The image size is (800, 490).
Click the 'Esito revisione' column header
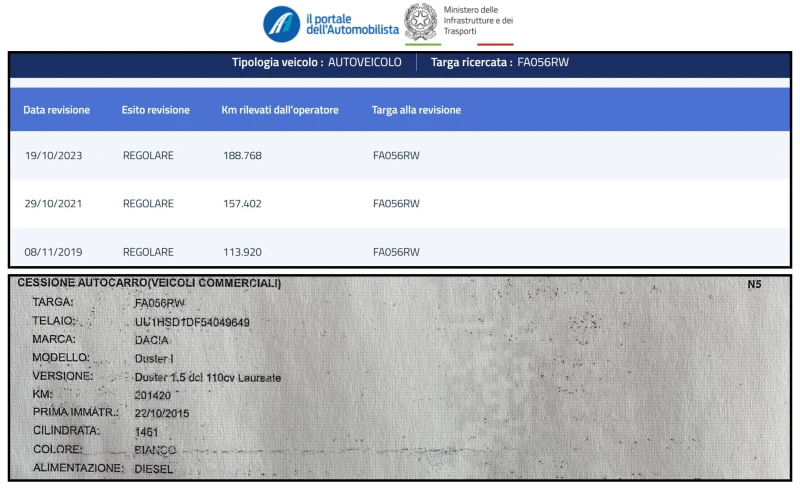tap(155, 110)
